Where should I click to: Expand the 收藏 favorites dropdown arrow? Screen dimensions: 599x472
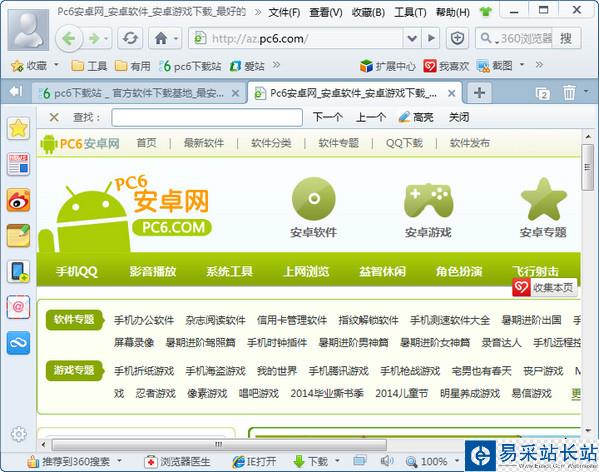(x=56, y=65)
